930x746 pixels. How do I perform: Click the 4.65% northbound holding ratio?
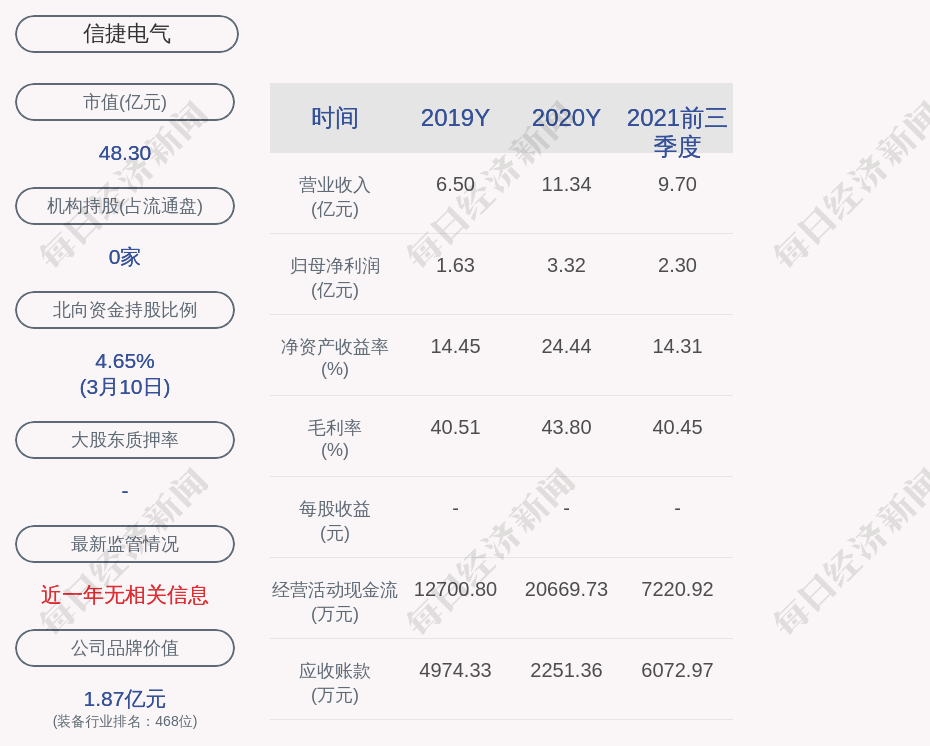click(x=125, y=361)
